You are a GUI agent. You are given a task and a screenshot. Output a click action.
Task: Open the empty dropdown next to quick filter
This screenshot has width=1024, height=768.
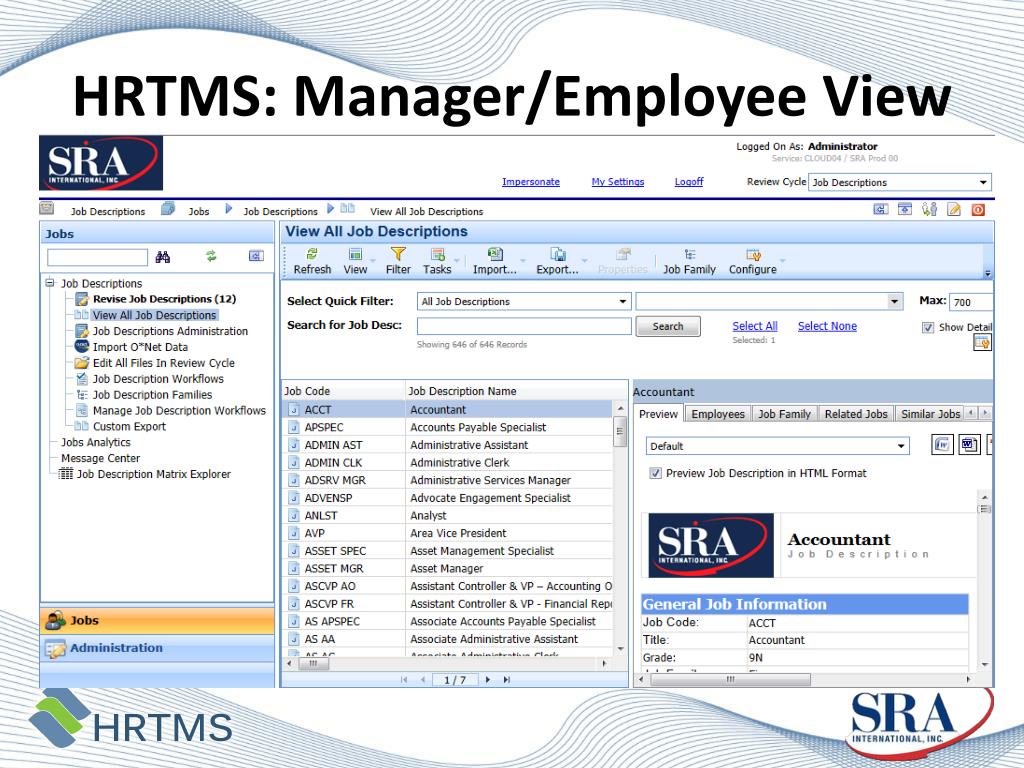click(x=769, y=301)
